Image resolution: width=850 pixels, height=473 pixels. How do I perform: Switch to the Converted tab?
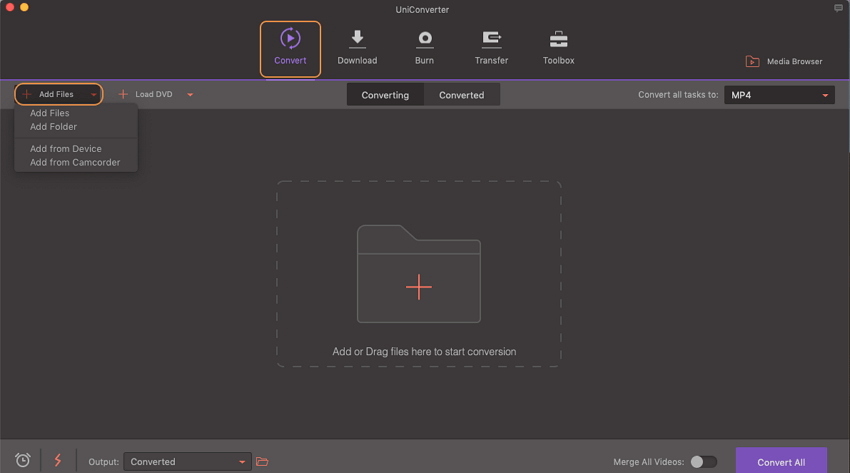(x=461, y=95)
